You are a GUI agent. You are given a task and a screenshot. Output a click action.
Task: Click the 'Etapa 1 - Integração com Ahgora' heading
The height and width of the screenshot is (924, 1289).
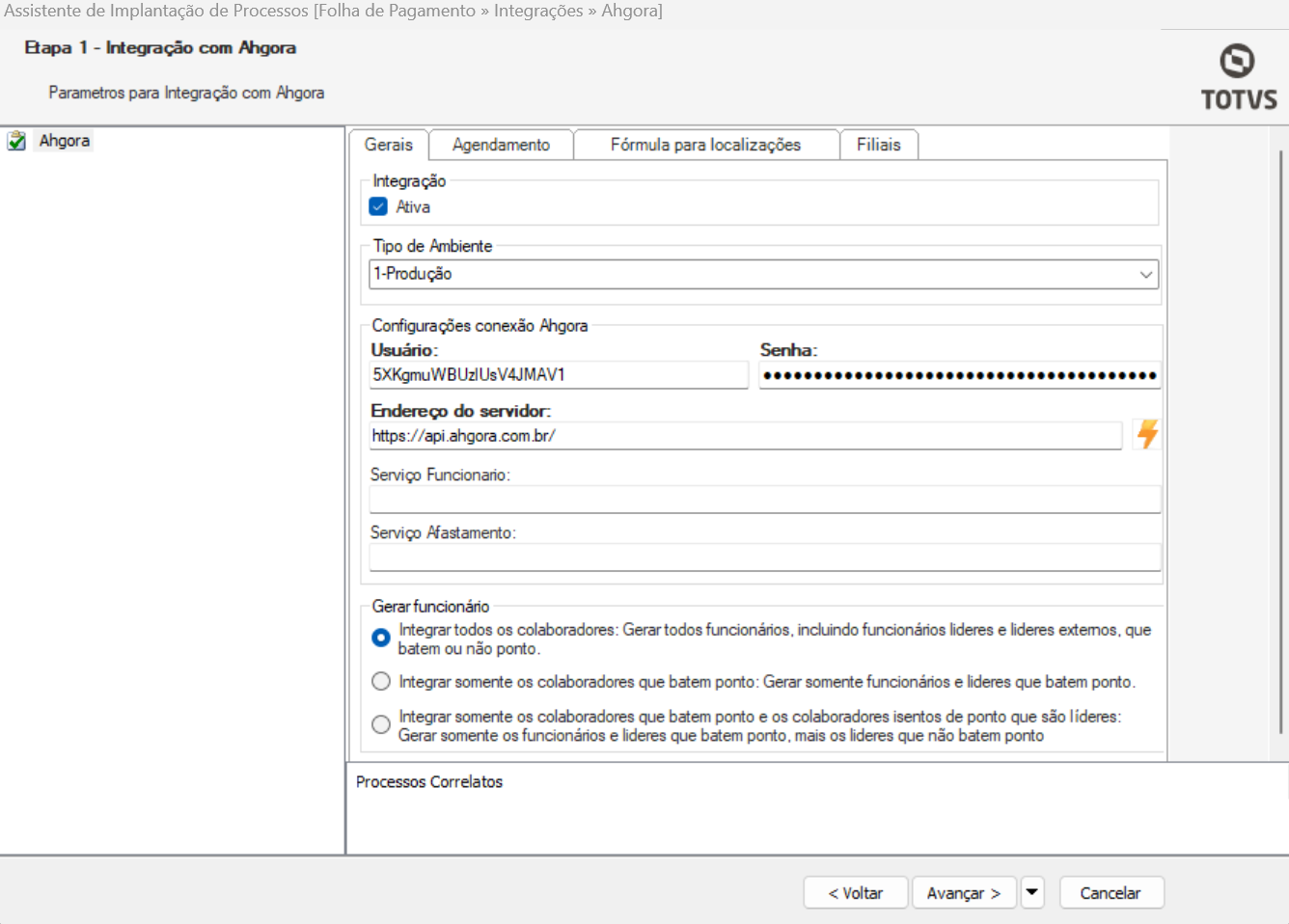(160, 48)
